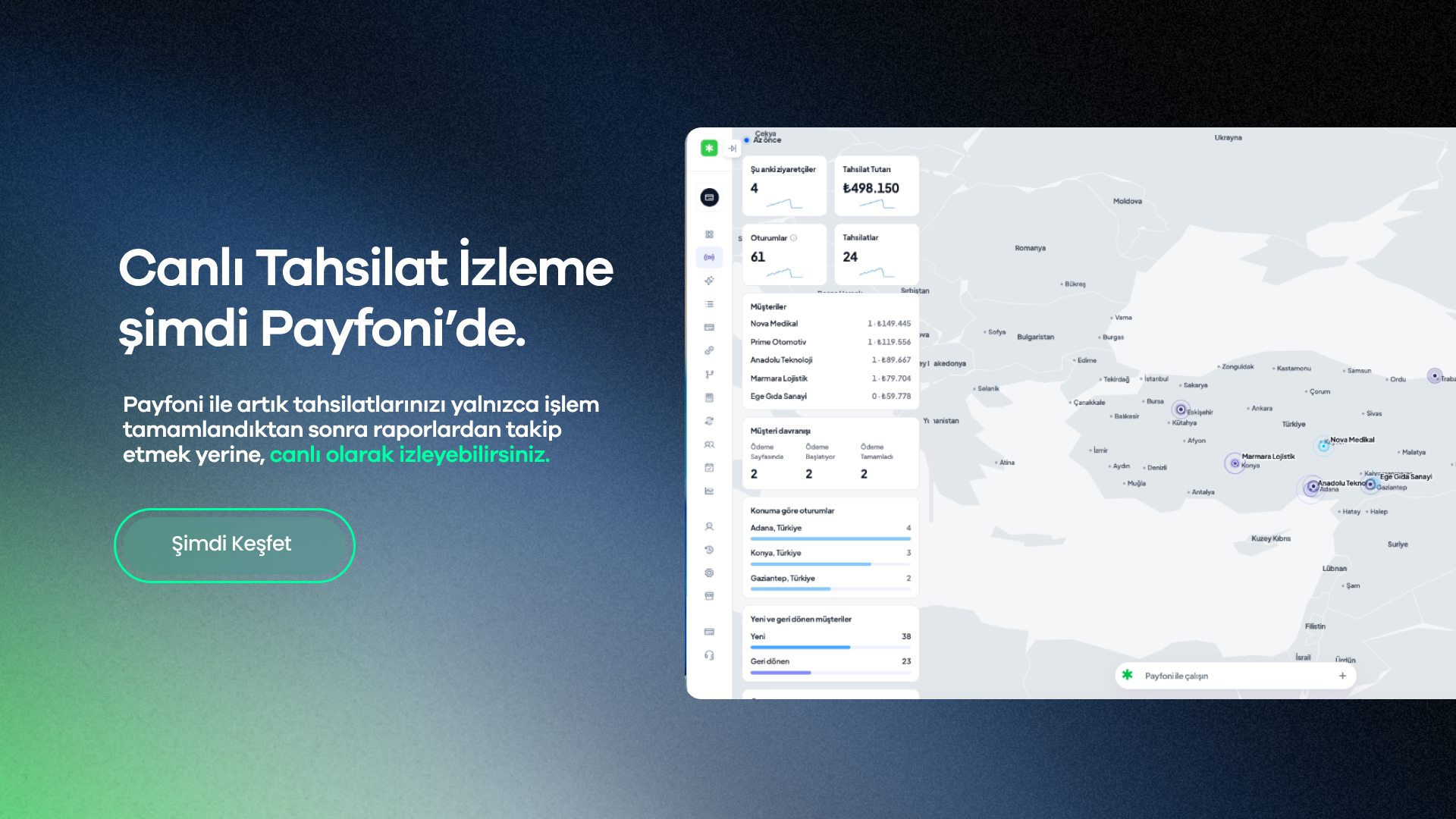1456x819 pixels.
Task: Open the Tahsilat Tutarı card
Action: pyautogui.click(x=877, y=186)
